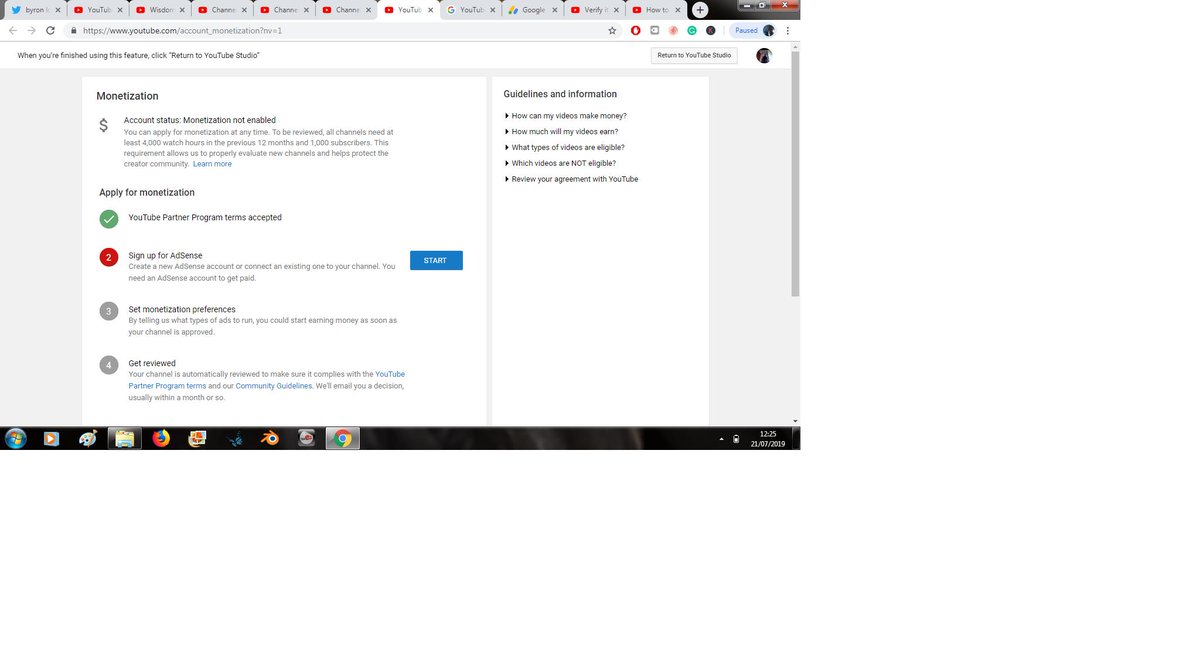Click the dark K extension icon

711,31
